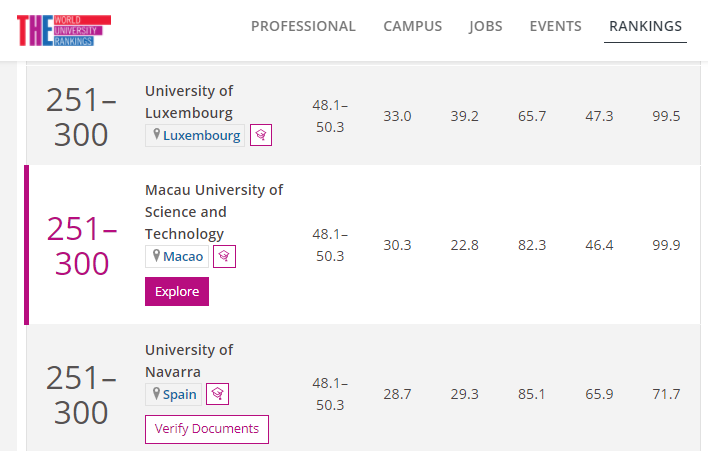Click the Verify Documents button
Image resolution: width=708 pixels, height=451 pixels.
pyautogui.click(x=207, y=429)
